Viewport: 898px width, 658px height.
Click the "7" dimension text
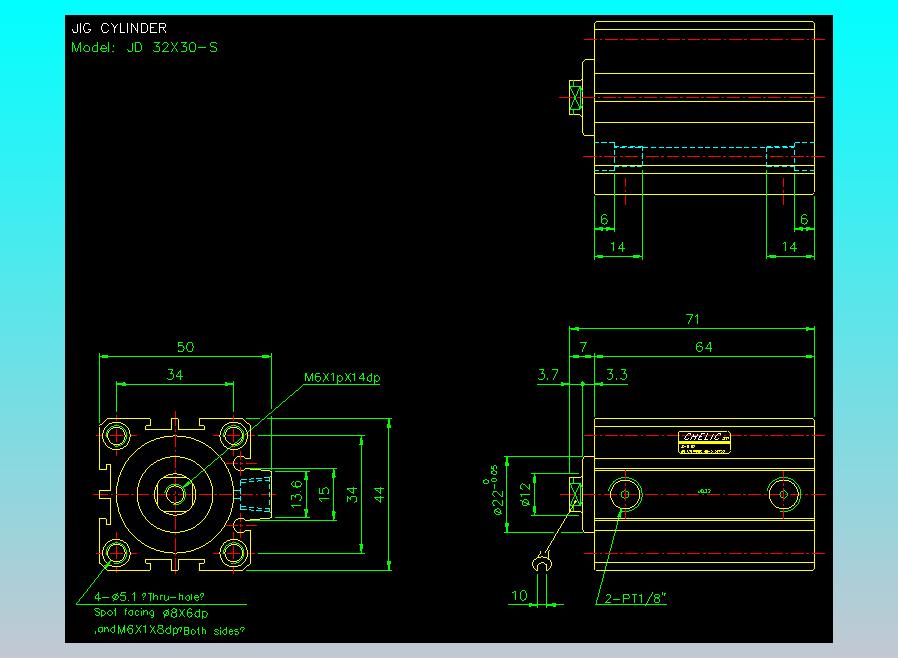(x=583, y=347)
